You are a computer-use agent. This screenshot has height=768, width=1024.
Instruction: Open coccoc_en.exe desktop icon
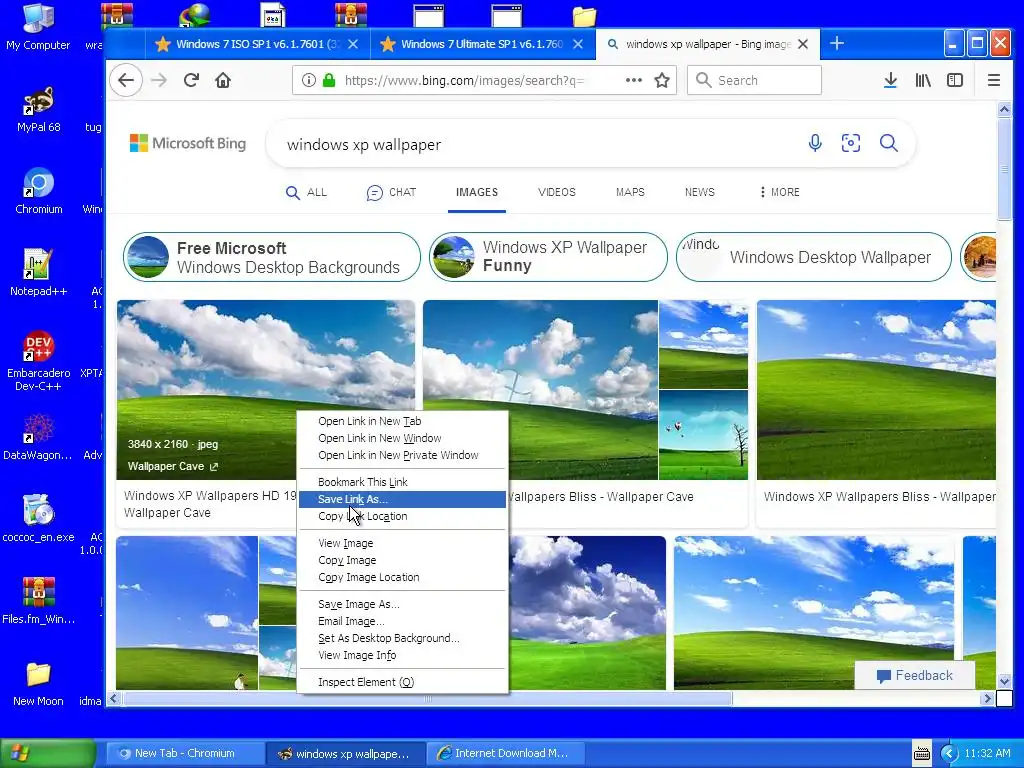pos(38,520)
